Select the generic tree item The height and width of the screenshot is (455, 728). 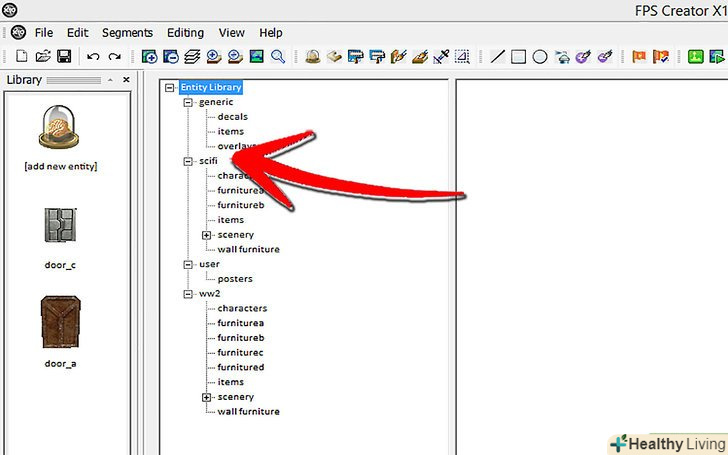tap(216, 102)
